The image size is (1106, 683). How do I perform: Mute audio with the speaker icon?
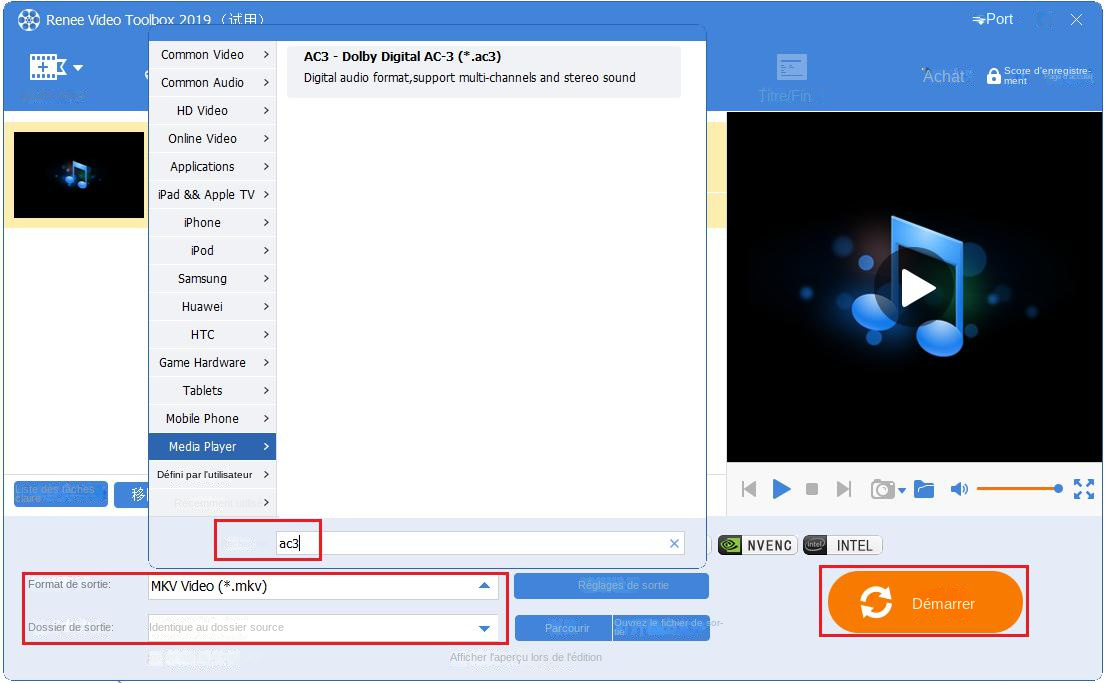click(960, 489)
